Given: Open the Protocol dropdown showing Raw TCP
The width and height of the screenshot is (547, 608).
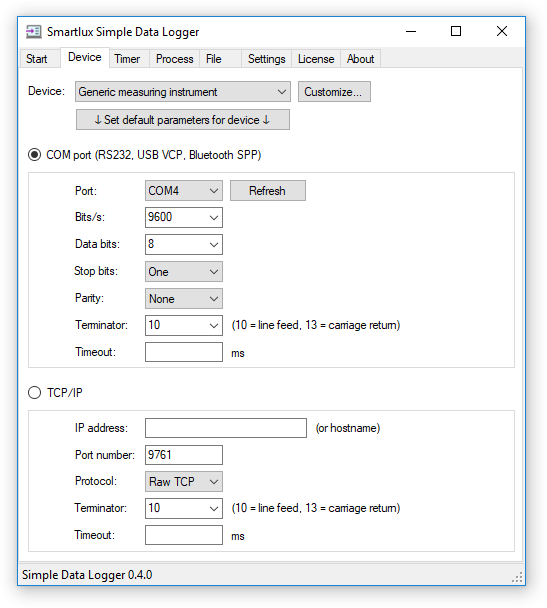Looking at the screenshot, I should 184,482.
